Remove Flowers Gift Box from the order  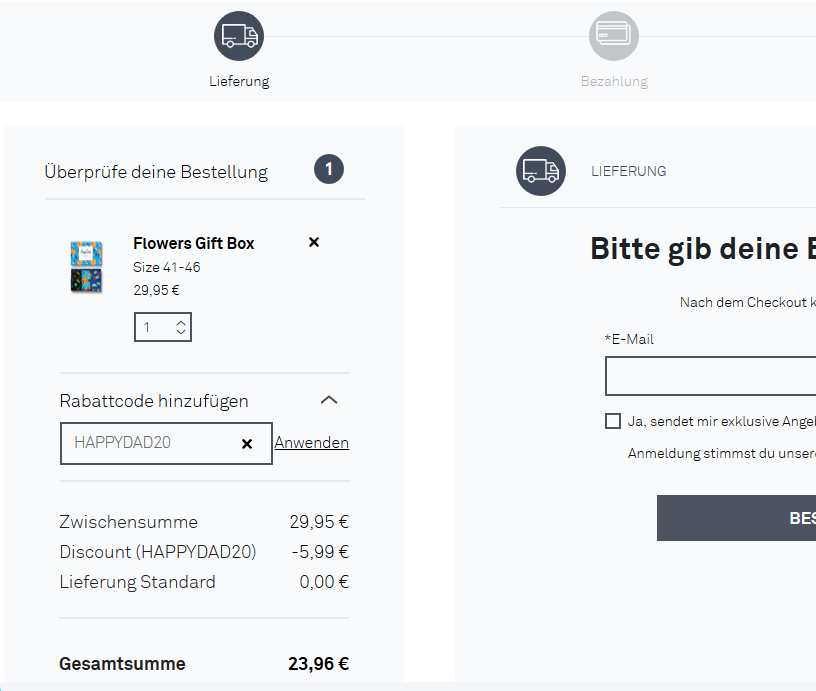314,242
